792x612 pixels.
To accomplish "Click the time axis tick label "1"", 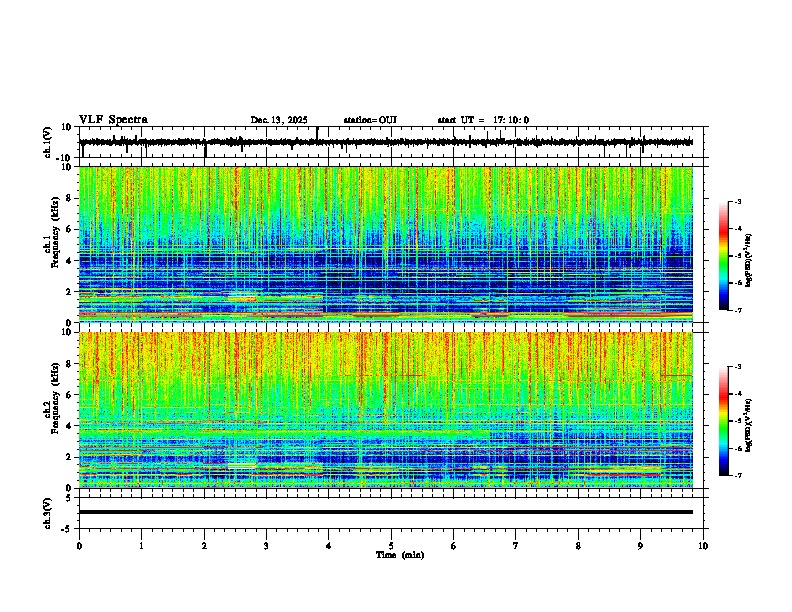I will click(x=141, y=546).
